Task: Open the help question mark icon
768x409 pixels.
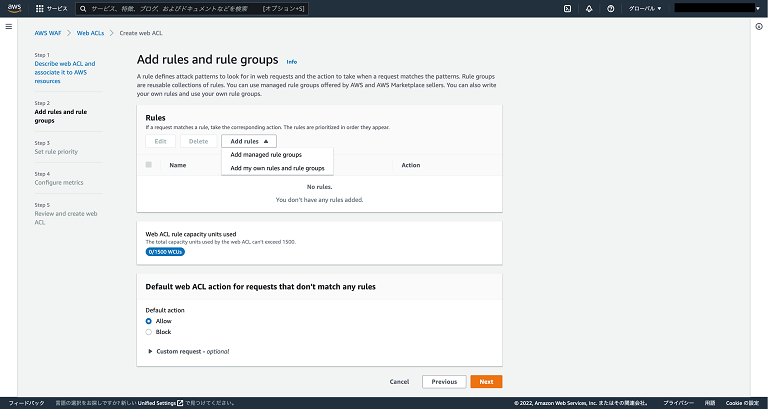Action: 610,8
